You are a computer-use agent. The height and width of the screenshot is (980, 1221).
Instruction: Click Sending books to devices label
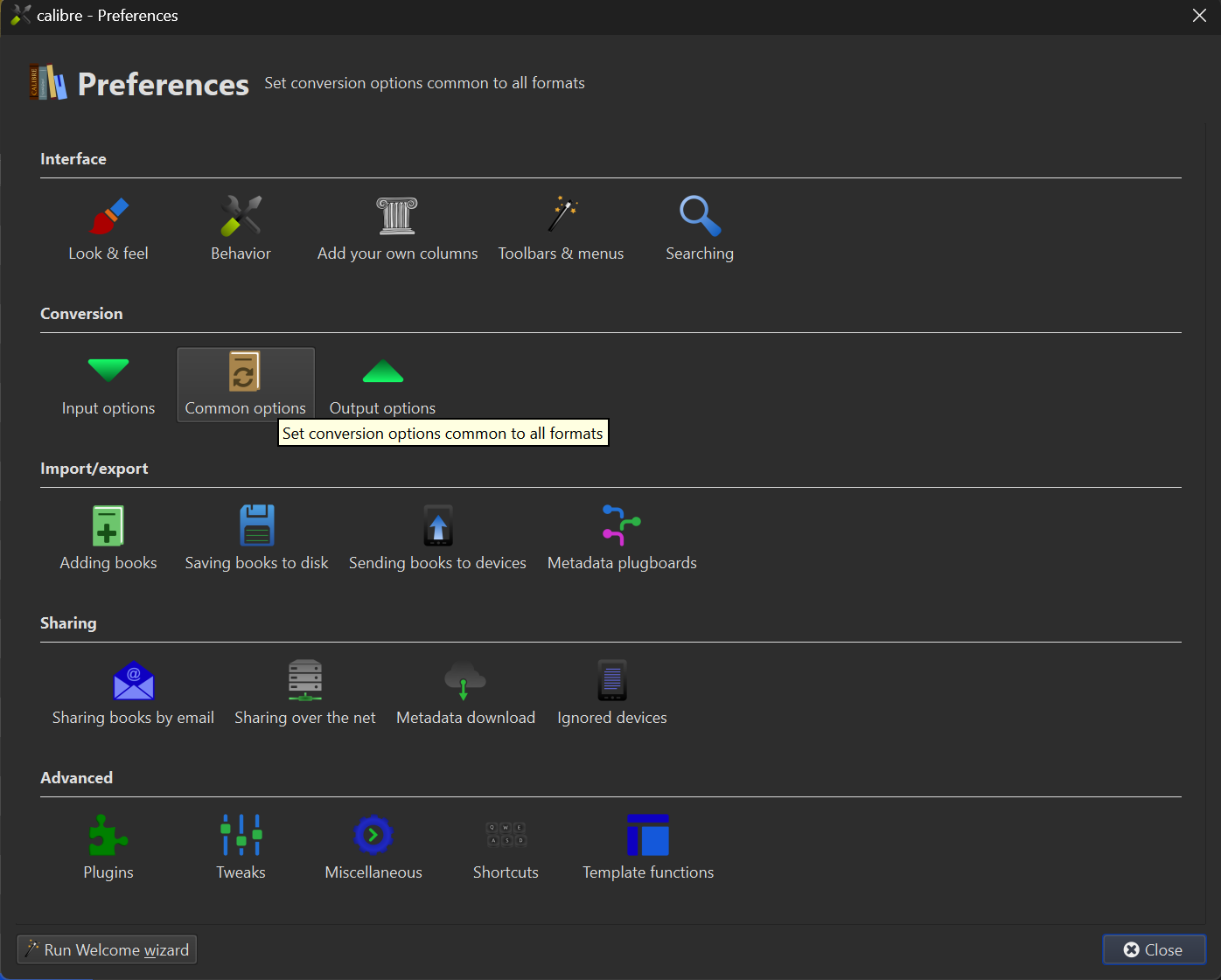tap(438, 563)
